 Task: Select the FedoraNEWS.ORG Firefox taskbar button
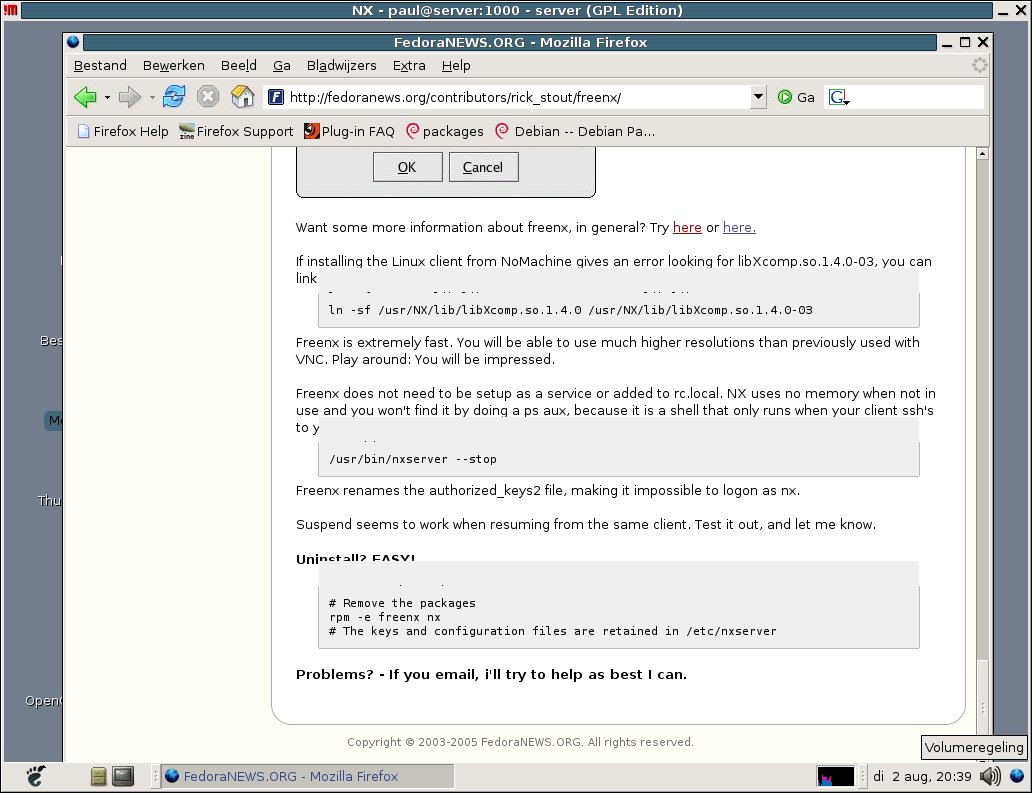coord(307,776)
